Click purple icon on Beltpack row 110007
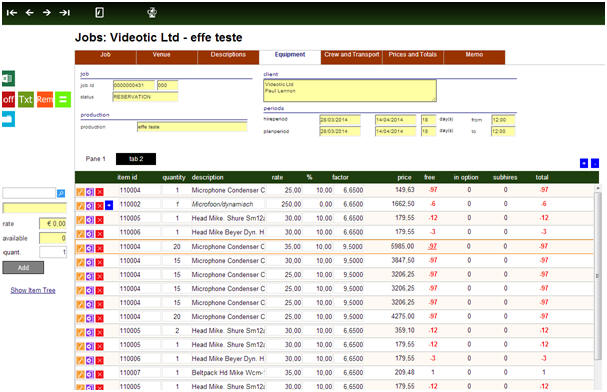Viewport: 607px width, 392px height. [x=90, y=374]
